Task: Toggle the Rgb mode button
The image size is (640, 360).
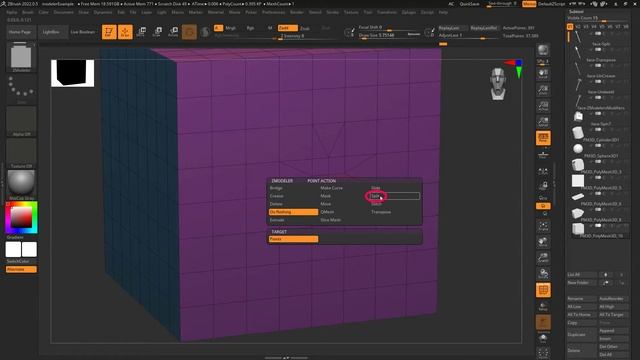Action: [250, 28]
